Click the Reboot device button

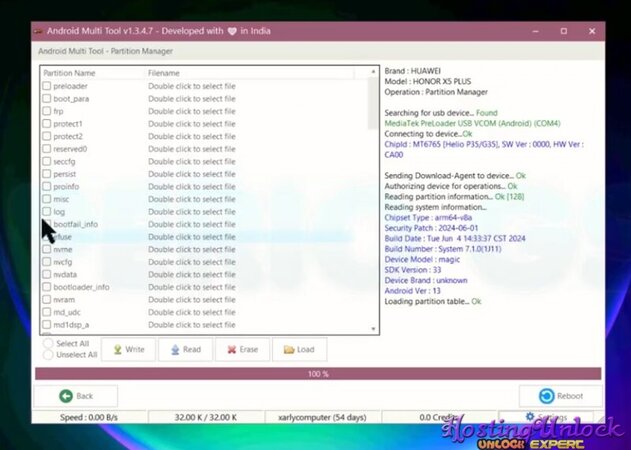559,396
